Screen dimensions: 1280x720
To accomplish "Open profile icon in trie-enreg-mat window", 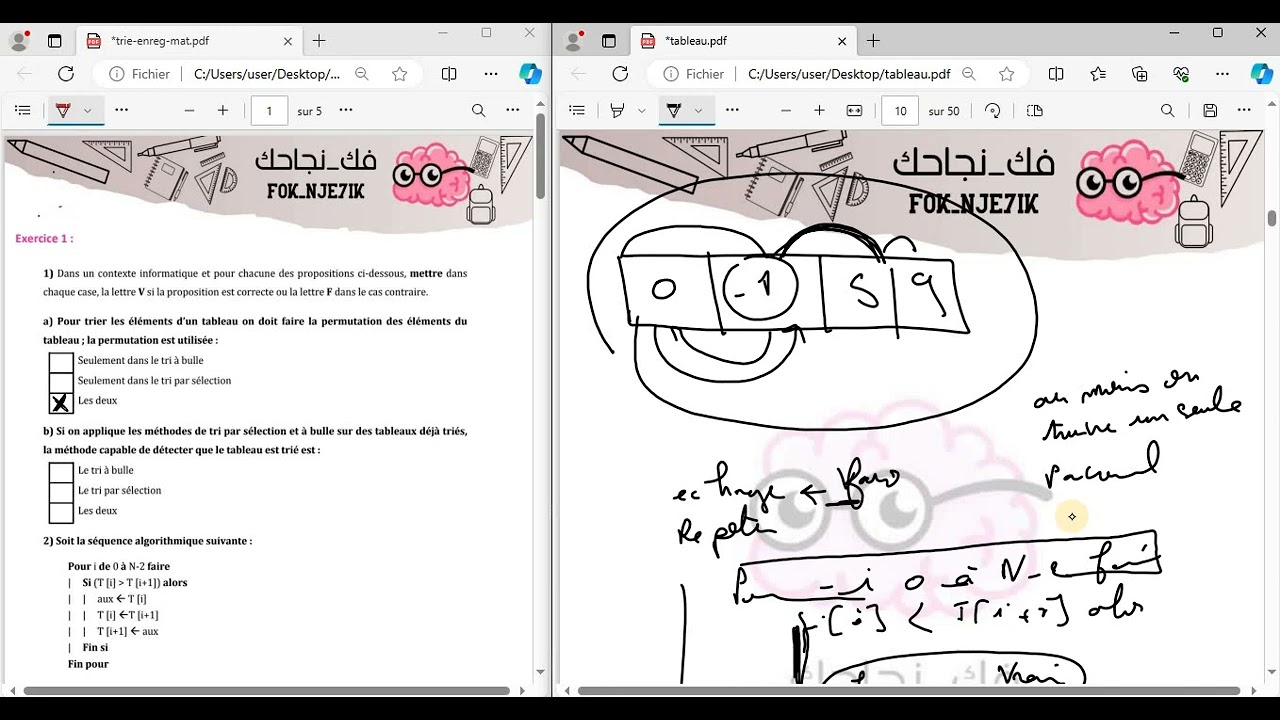I will coord(19,41).
